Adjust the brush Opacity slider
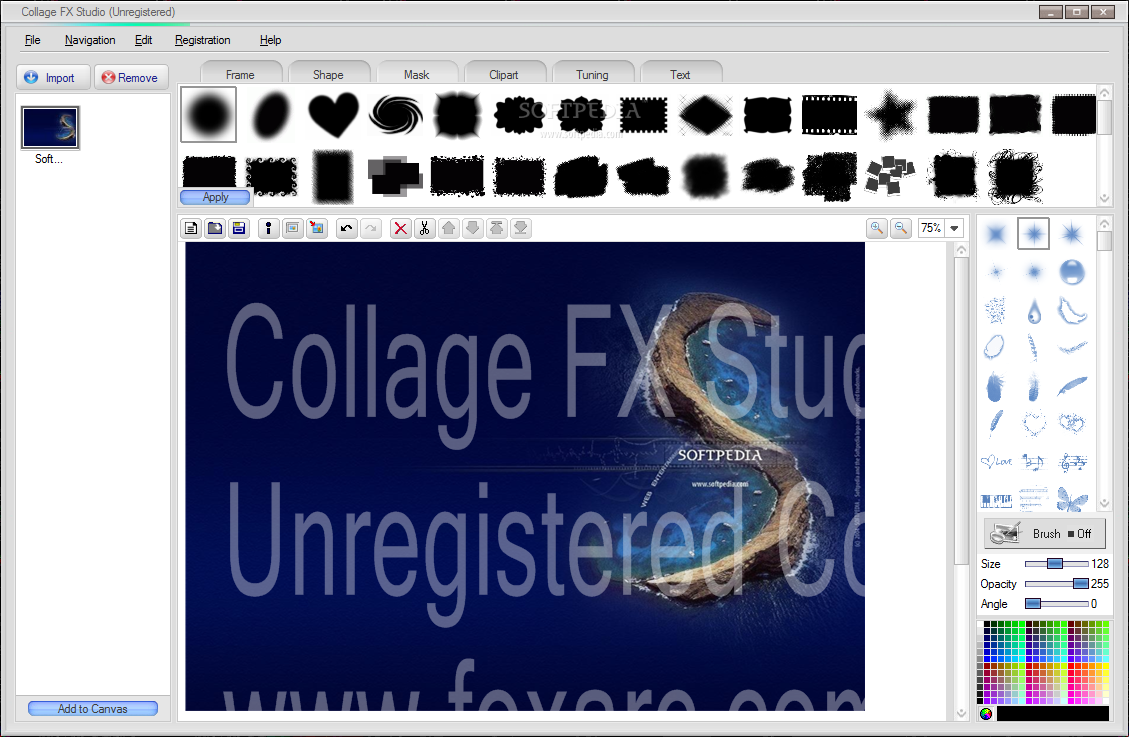Image resolution: width=1129 pixels, height=737 pixels. tap(1056, 583)
